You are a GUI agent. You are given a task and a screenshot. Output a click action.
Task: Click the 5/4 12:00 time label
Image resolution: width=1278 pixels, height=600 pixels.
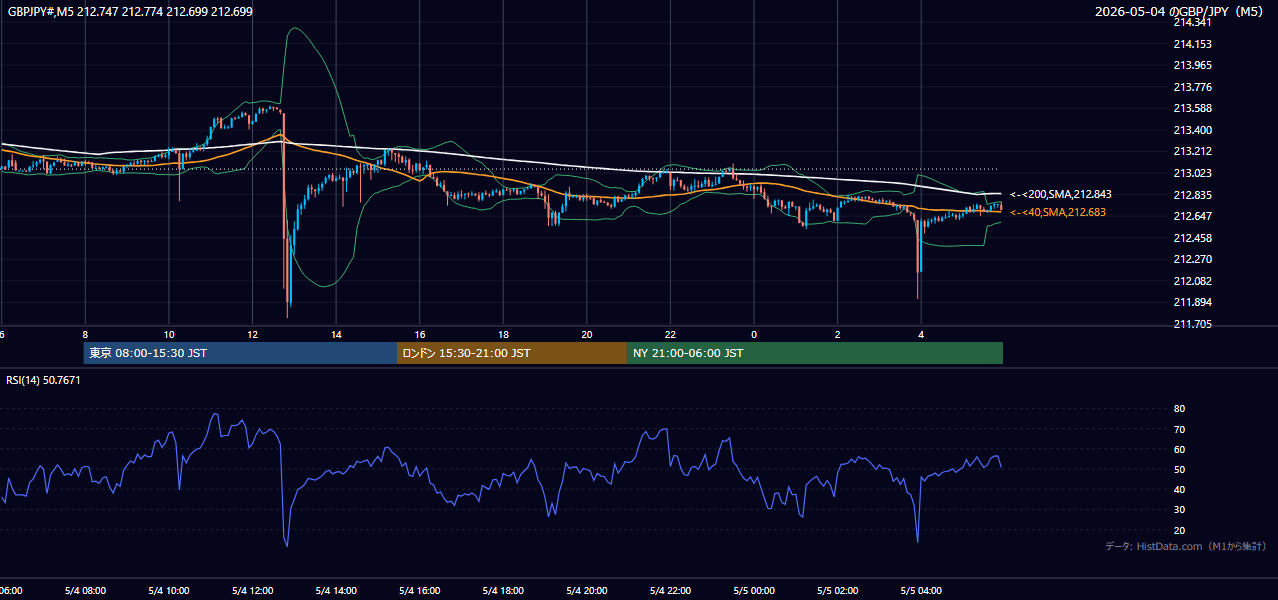click(252, 591)
